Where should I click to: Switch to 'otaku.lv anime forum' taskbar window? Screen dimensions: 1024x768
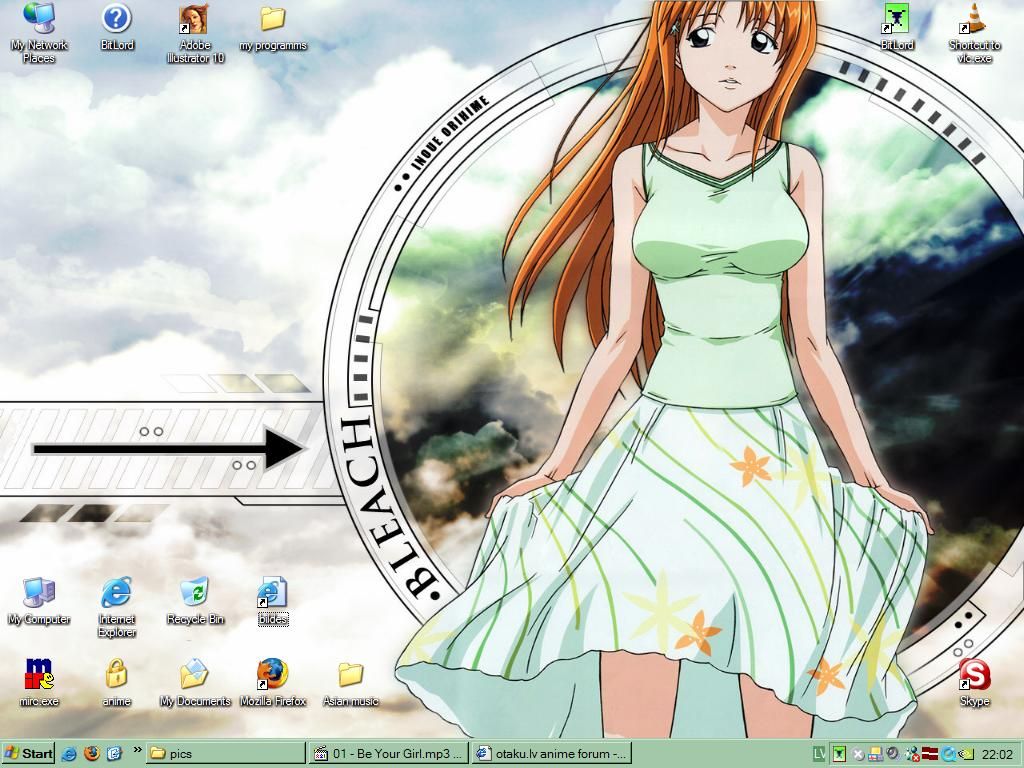click(x=552, y=754)
